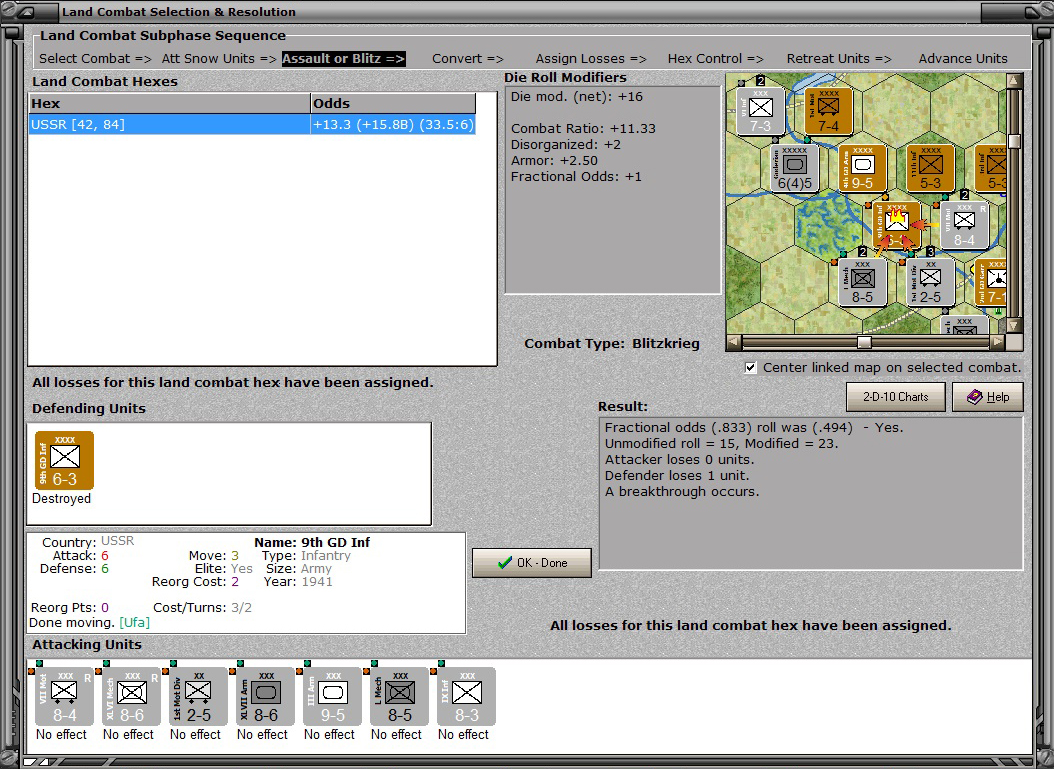This screenshot has height=769, width=1054.
Task: Click the L Mech 8-5 counter on map
Action: 862,283
